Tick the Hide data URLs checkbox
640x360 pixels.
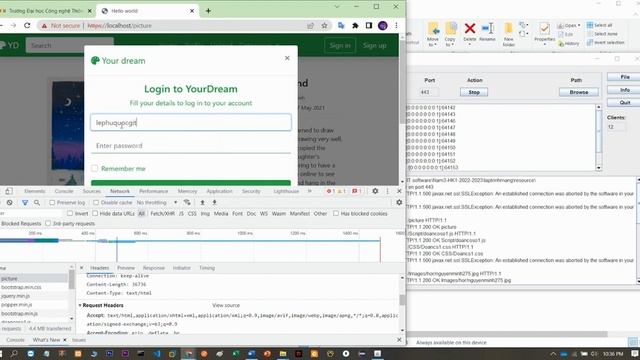(x=95, y=213)
